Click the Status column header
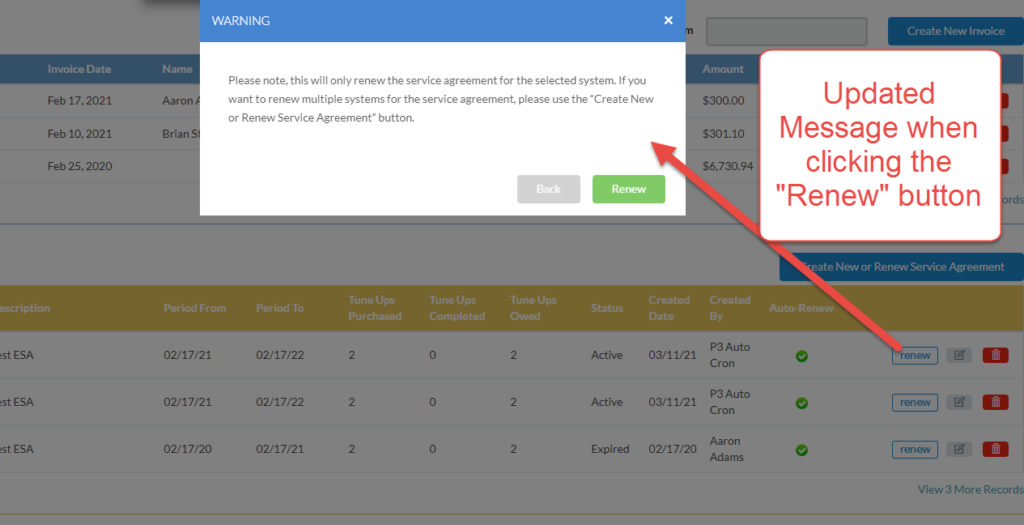Image resolution: width=1024 pixels, height=525 pixels. pos(607,308)
